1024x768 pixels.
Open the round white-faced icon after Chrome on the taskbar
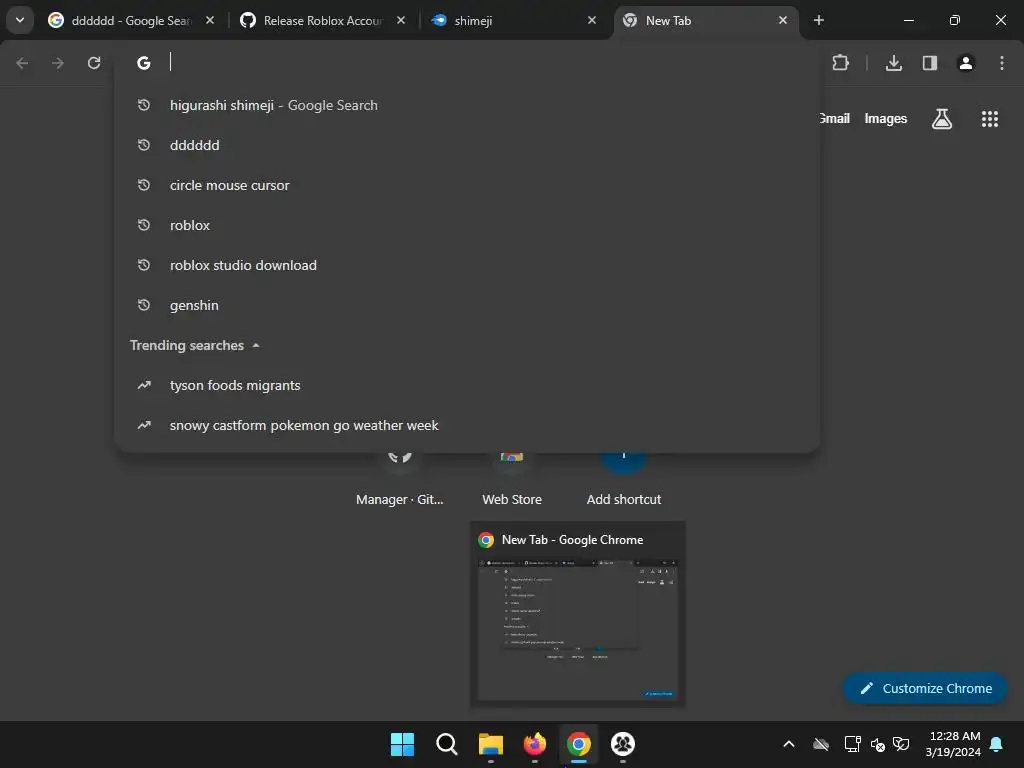(x=623, y=744)
